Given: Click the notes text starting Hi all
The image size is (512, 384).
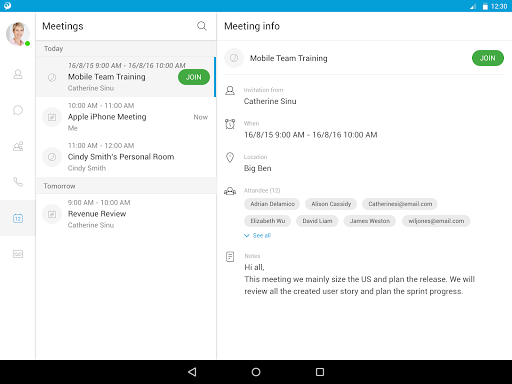Looking at the screenshot, I should [359, 279].
